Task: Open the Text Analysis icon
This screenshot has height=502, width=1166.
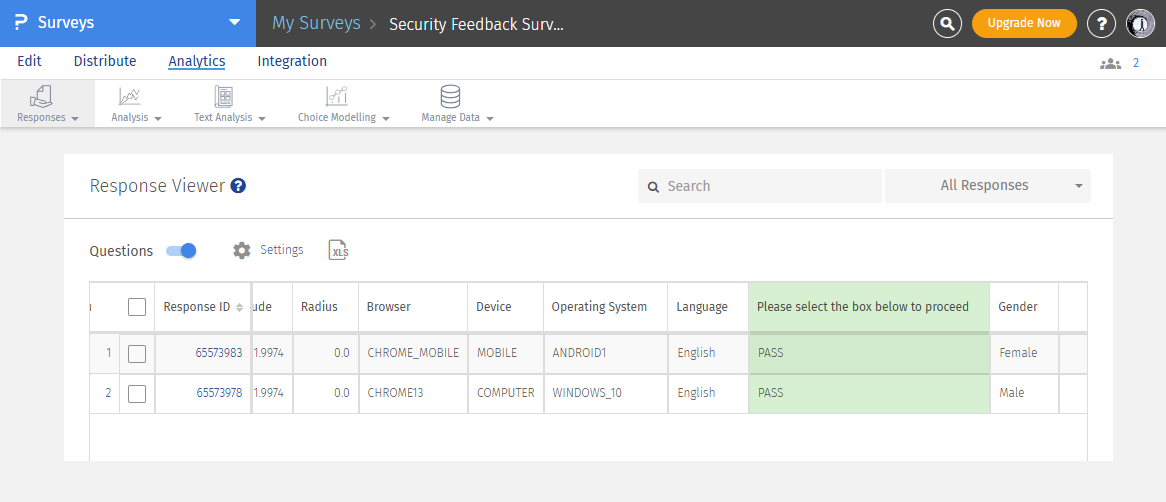Action: tap(224, 97)
